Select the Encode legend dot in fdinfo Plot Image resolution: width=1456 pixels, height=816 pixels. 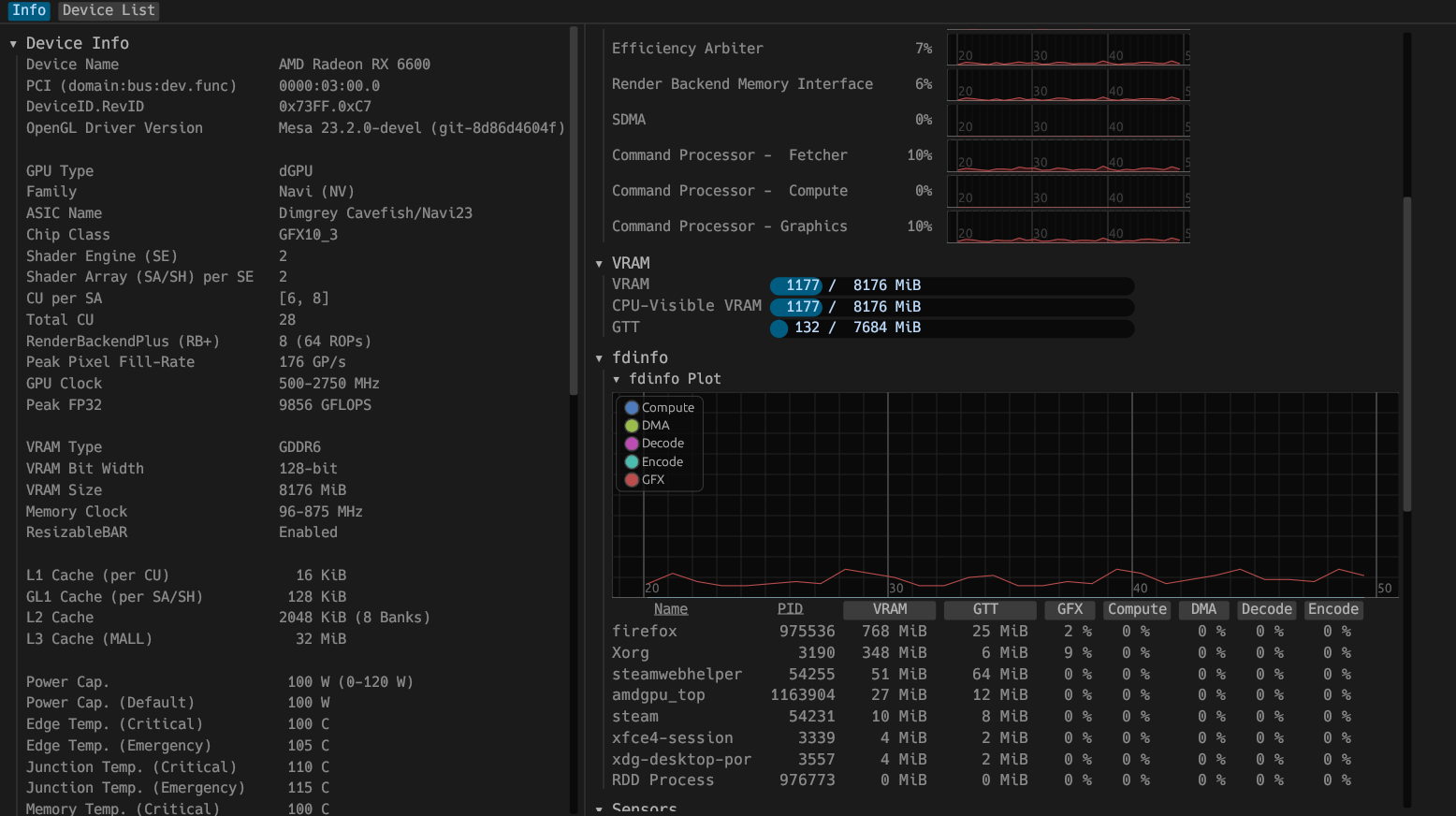[x=632, y=461]
